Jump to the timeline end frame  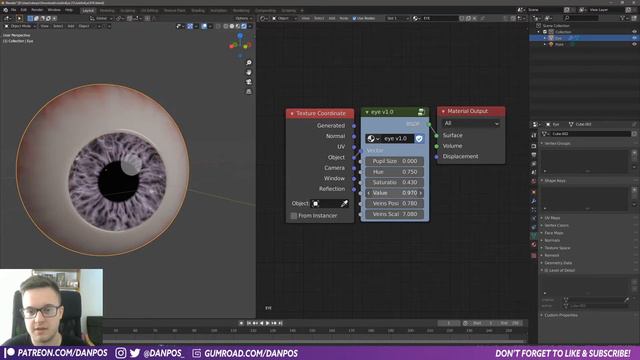280,323
